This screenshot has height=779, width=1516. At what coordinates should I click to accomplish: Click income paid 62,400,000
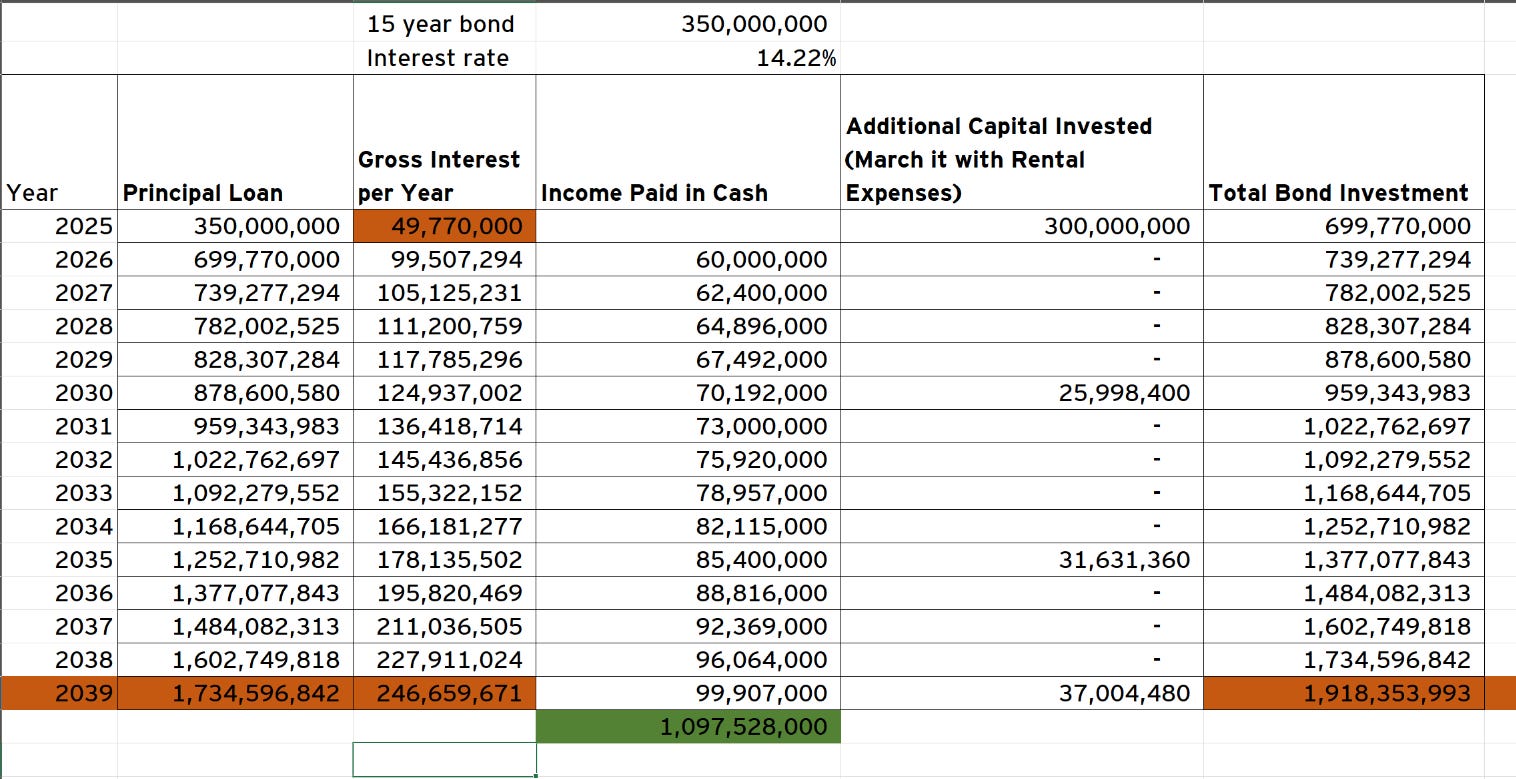(x=688, y=293)
